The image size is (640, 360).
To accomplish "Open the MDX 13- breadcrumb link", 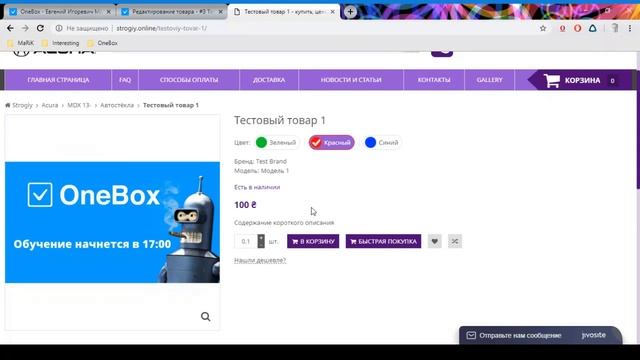I will click(x=78, y=105).
